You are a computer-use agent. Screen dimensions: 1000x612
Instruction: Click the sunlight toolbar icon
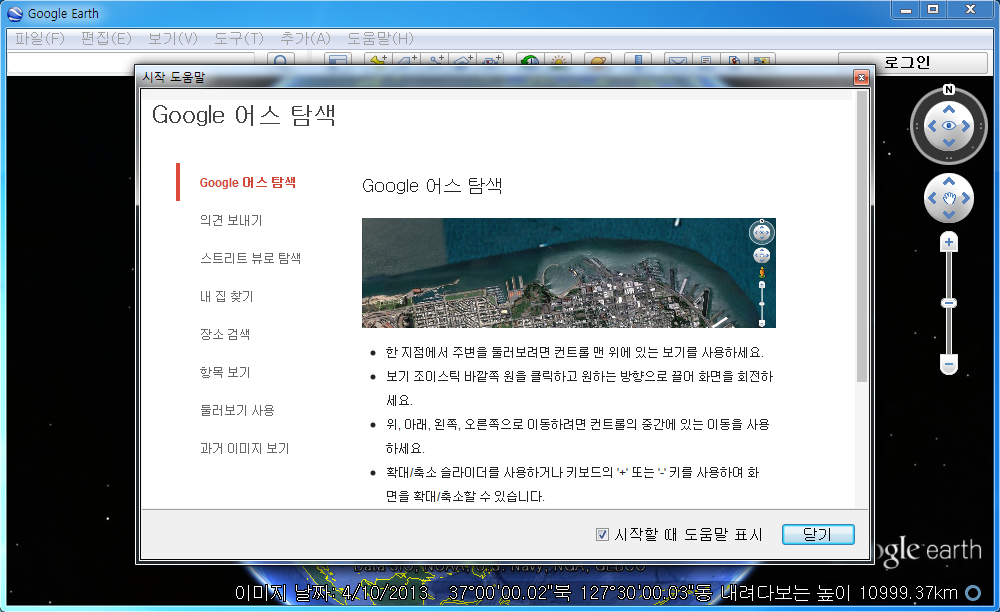[559, 60]
